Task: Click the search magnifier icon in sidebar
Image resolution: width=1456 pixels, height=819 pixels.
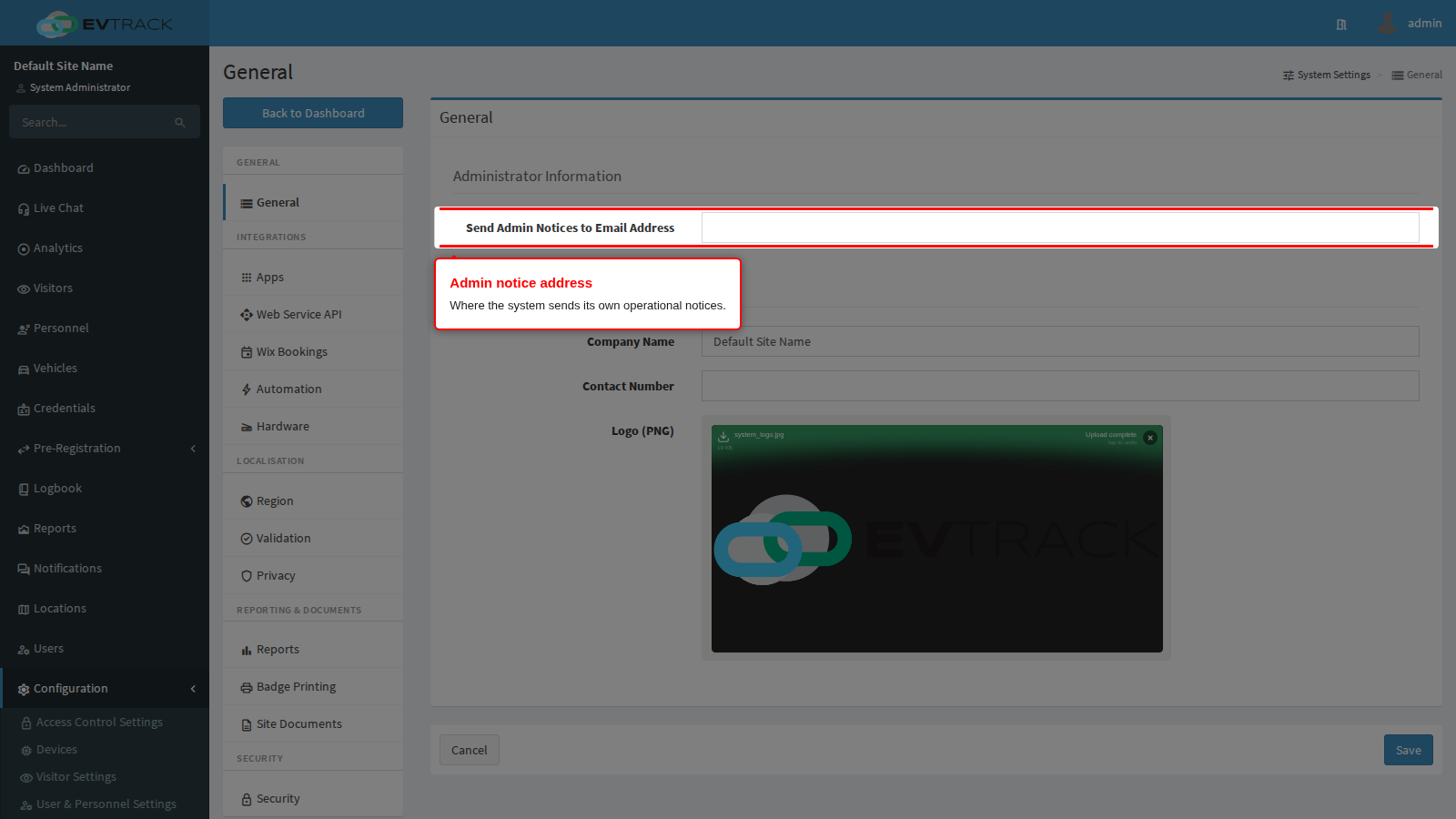Action: [x=180, y=122]
